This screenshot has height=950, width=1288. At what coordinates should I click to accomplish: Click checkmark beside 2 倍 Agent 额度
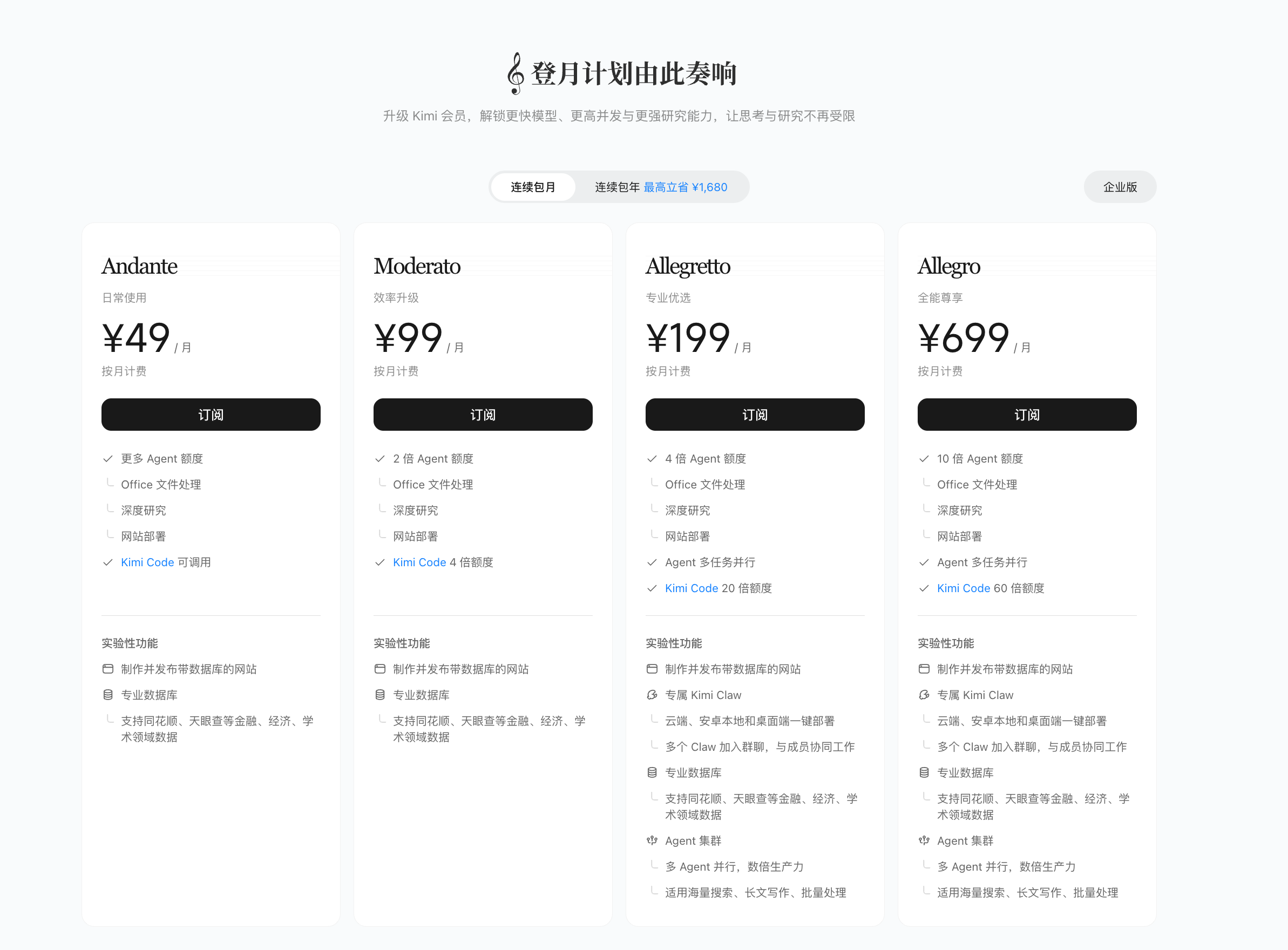379,459
